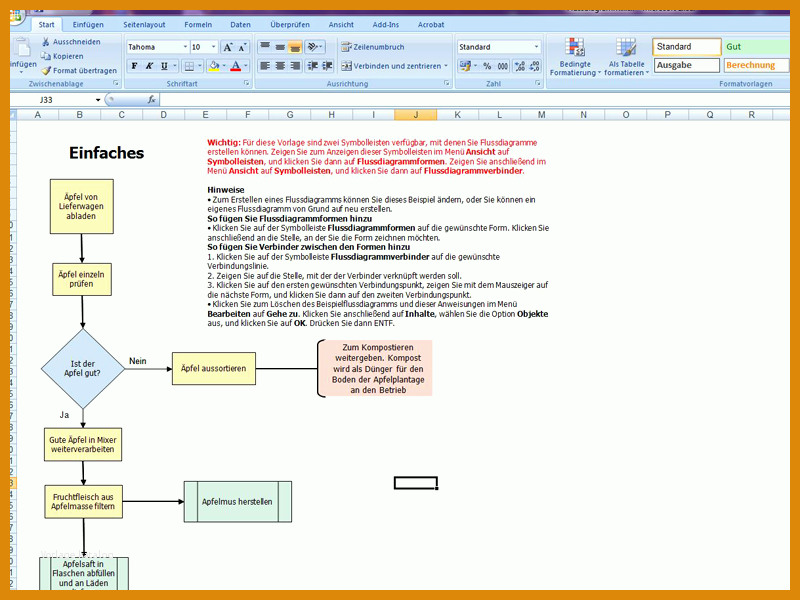This screenshot has height=600, width=800.
Task: Expand the font color dropdown arrow
Action: tap(245, 66)
